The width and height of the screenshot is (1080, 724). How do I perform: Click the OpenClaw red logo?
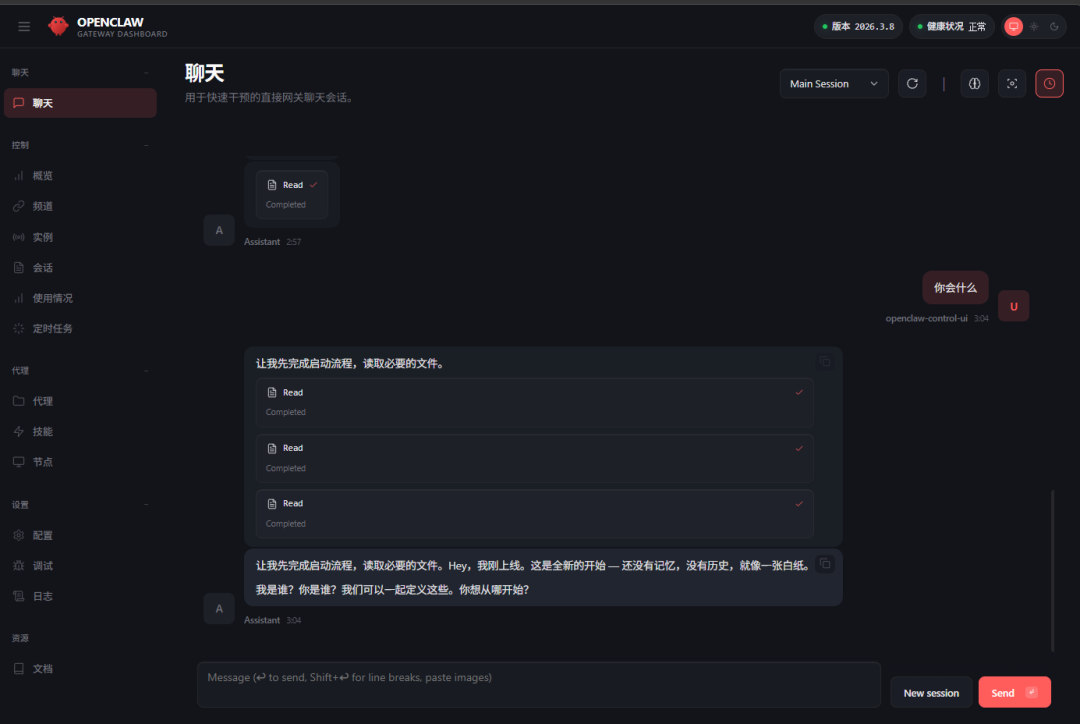59,26
